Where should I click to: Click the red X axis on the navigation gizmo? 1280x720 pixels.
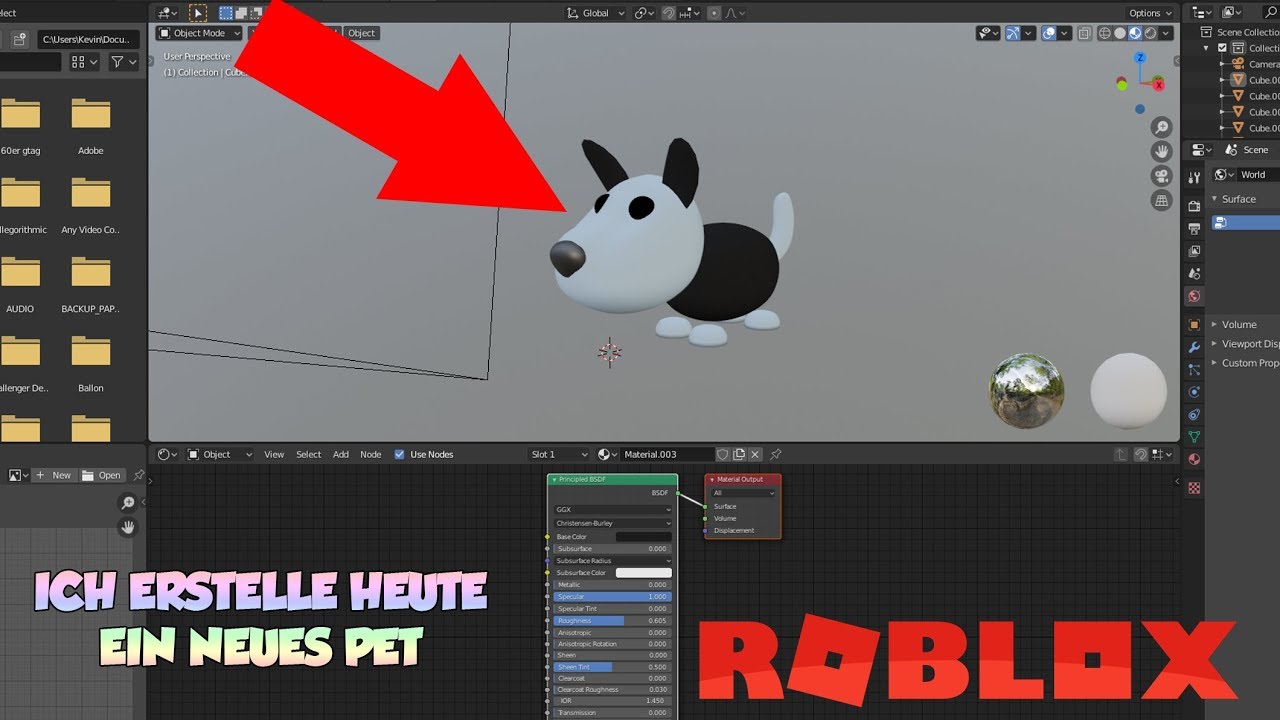click(x=1160, y=85)
